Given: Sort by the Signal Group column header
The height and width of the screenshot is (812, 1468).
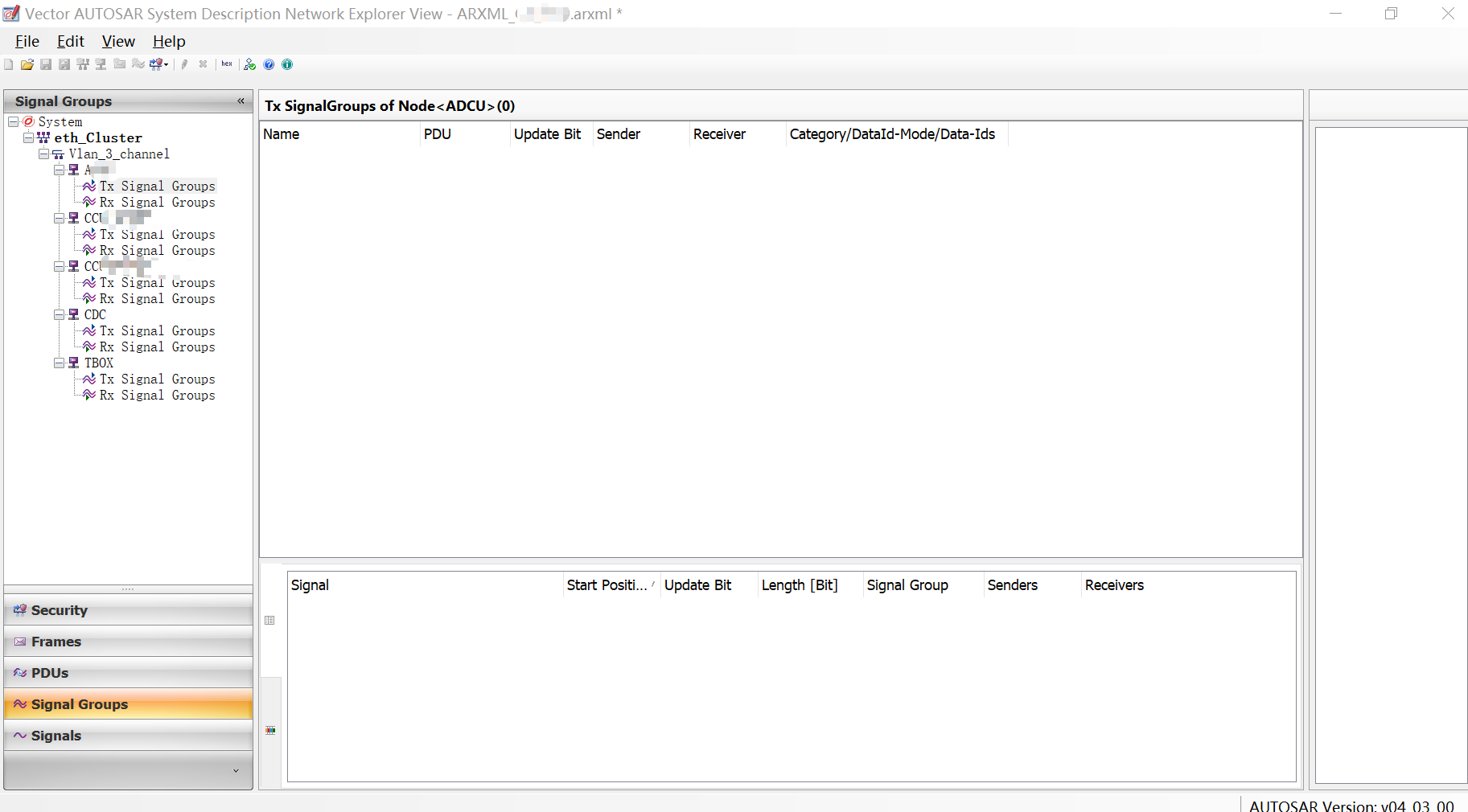Looking at the screenshot, I should (x=923, y=585).
